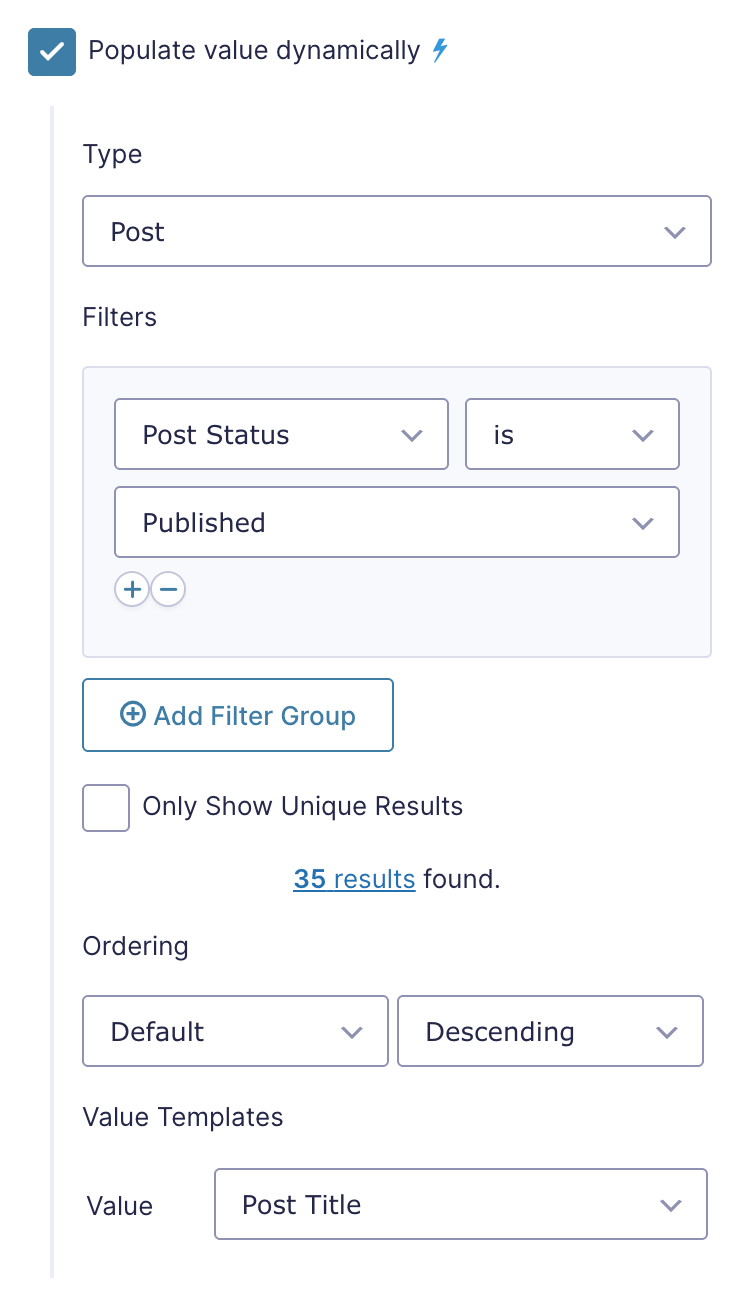
Task: Click the Only Show Unique Results label
Action: click(303, 807)
